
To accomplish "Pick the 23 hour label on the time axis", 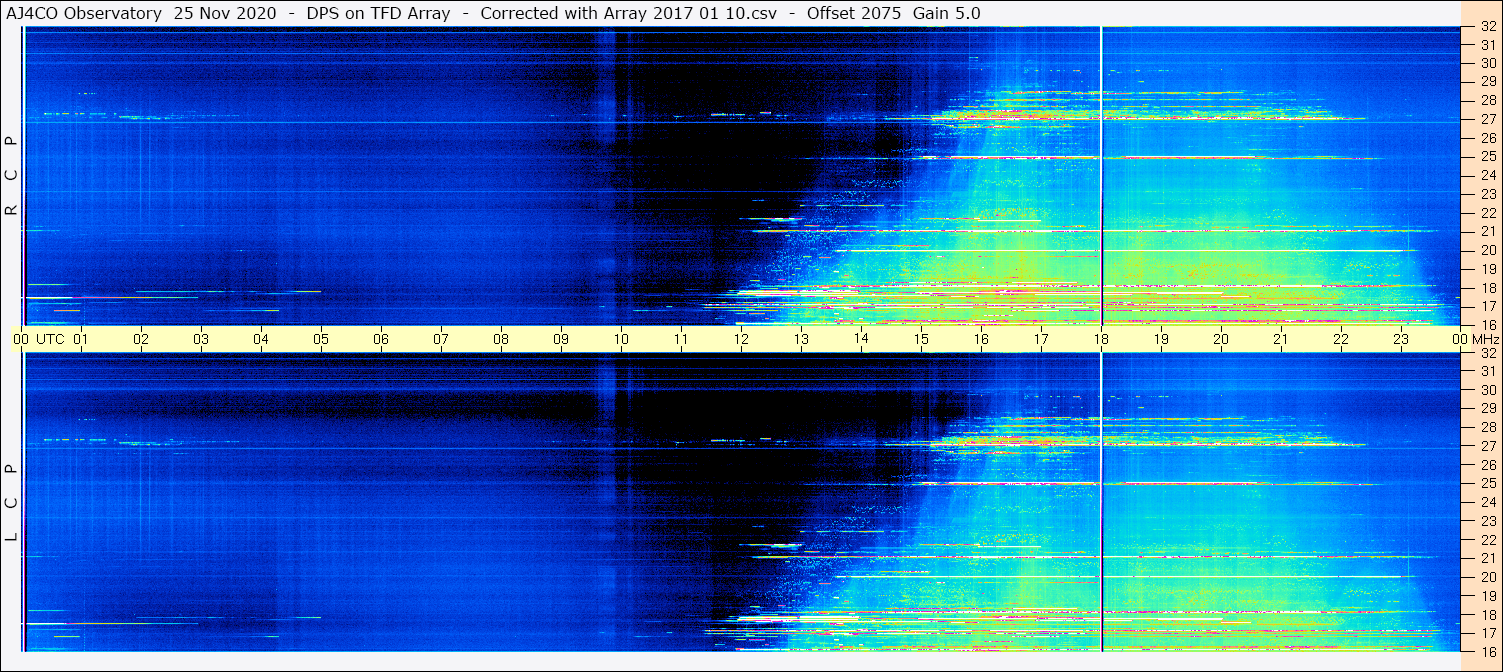I will point(1401,339).
